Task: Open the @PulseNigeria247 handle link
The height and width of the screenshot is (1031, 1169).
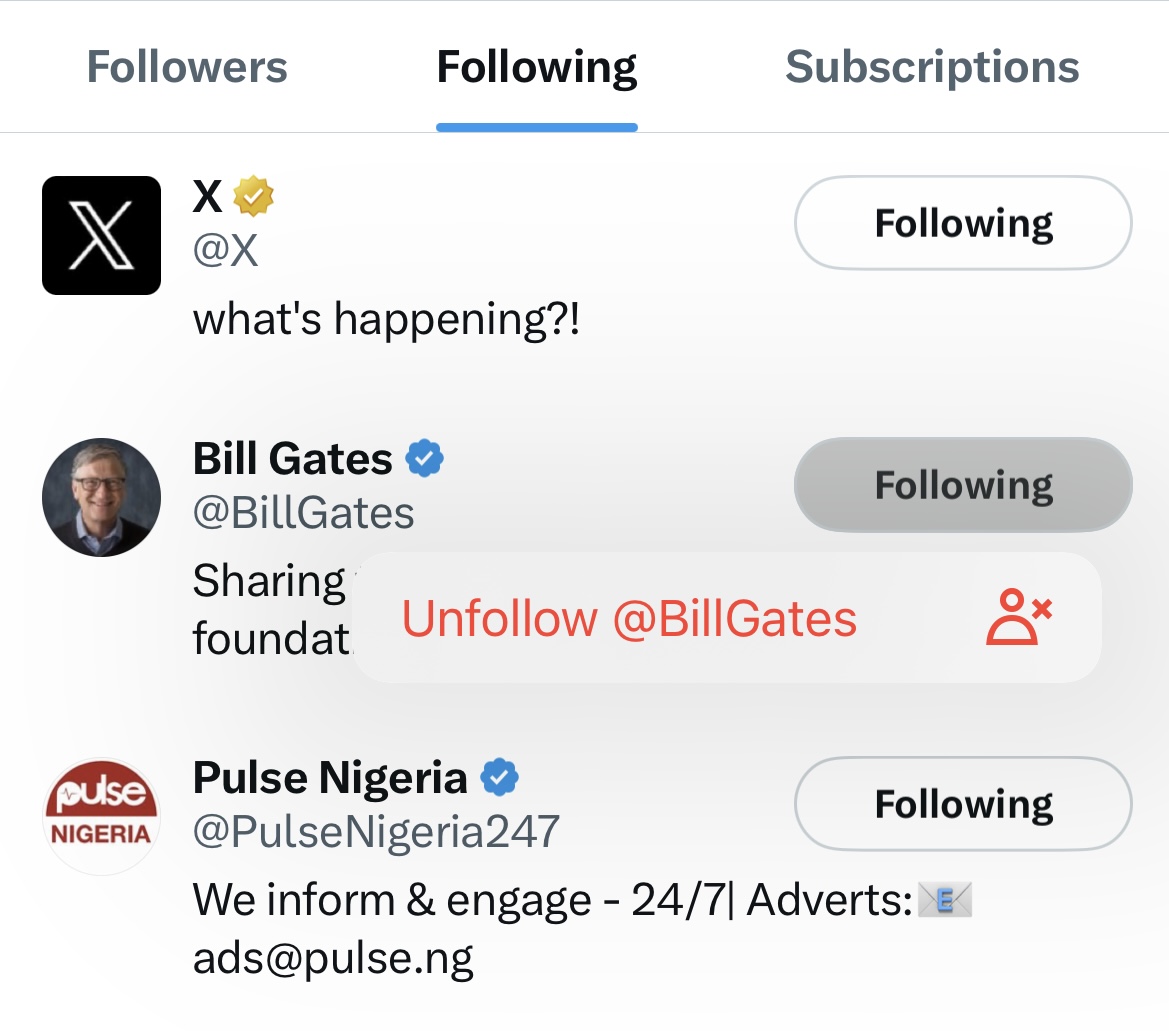Action: coord(376,832)
